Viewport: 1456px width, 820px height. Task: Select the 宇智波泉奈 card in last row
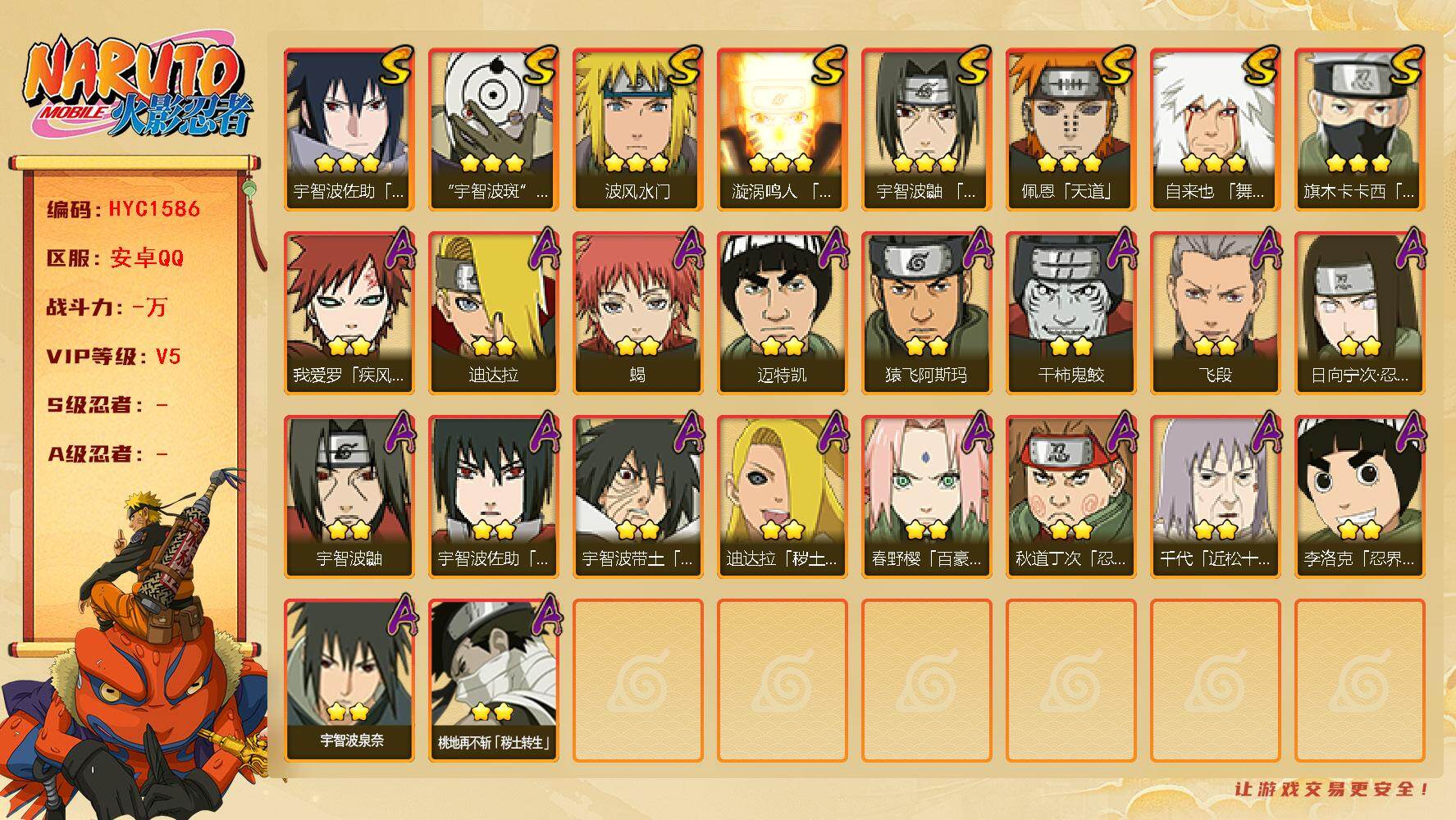coord(349,680)
